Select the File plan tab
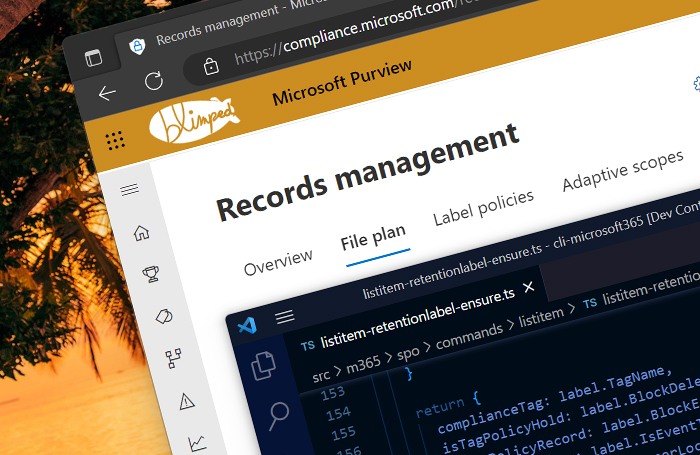This screenshot has width=700, height=455. 373,237
